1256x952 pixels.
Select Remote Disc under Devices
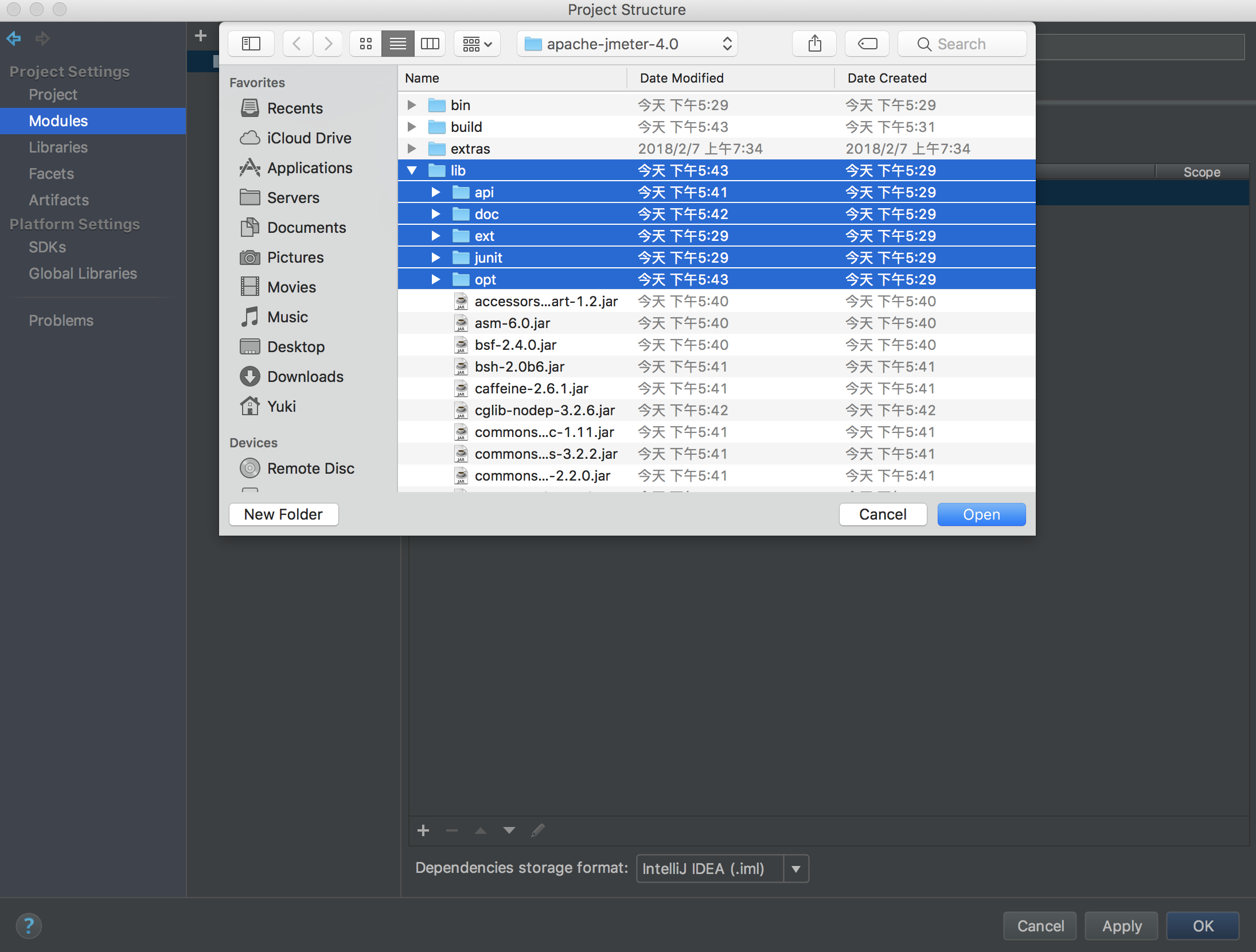click(x=297, y=468)
